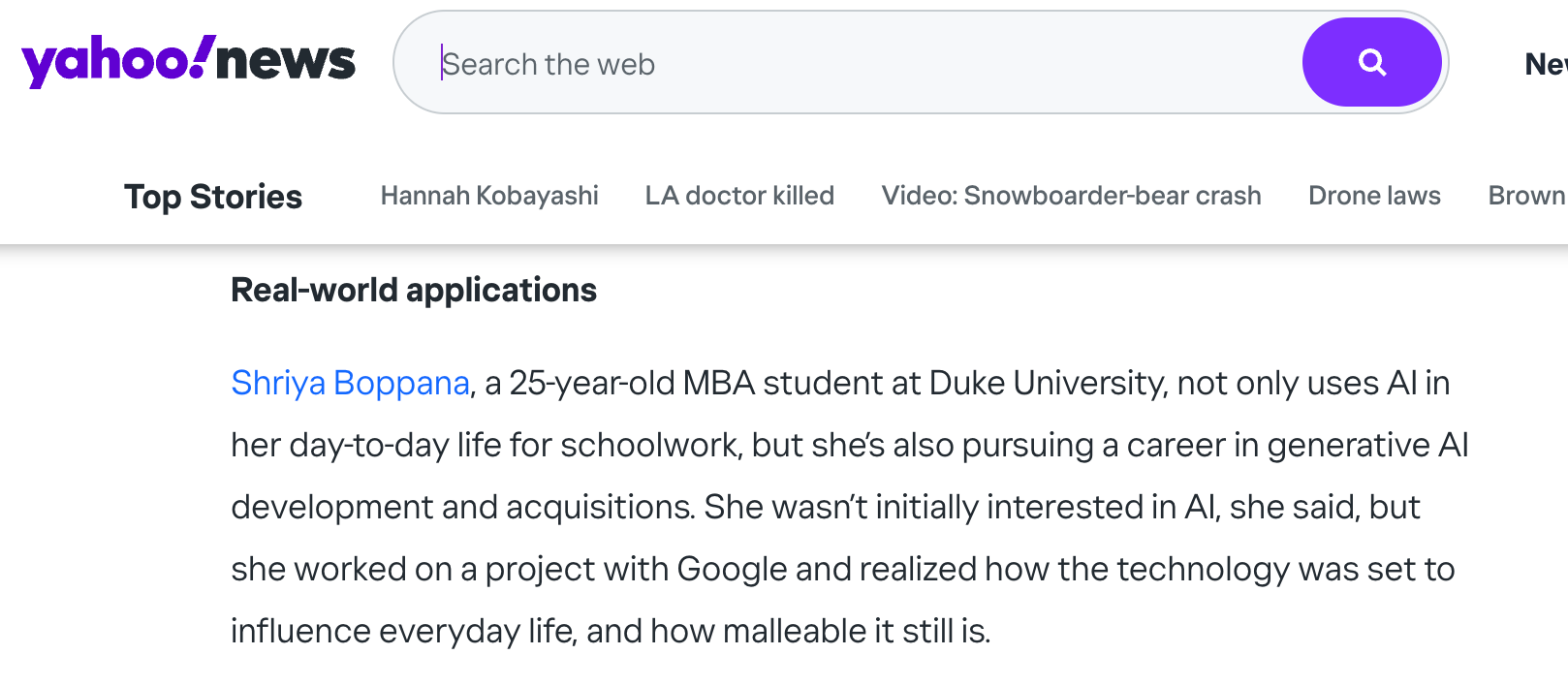Click the phrase development and acquisitions
The image size is (1568, 686).
(462, 508)
